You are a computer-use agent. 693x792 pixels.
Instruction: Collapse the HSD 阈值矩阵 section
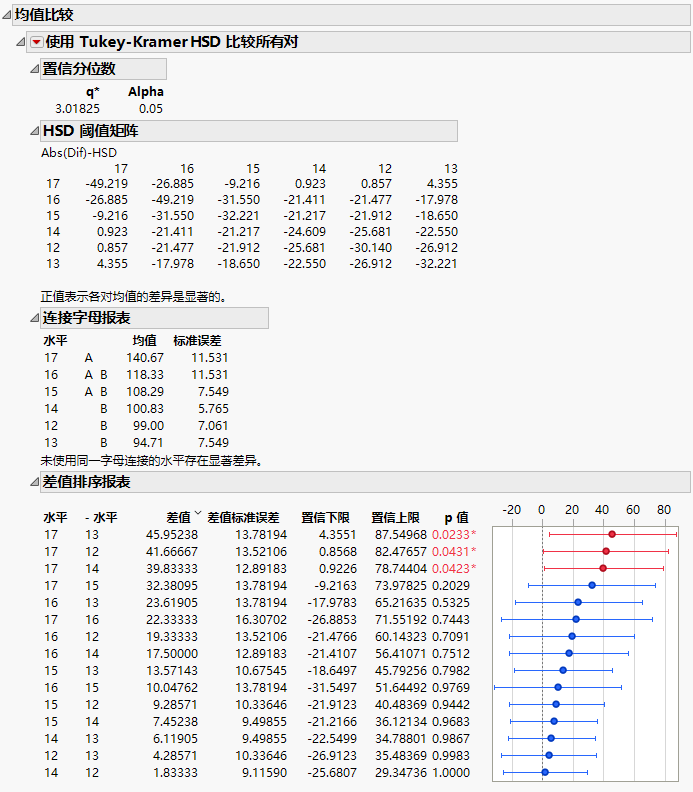[33, 132]
